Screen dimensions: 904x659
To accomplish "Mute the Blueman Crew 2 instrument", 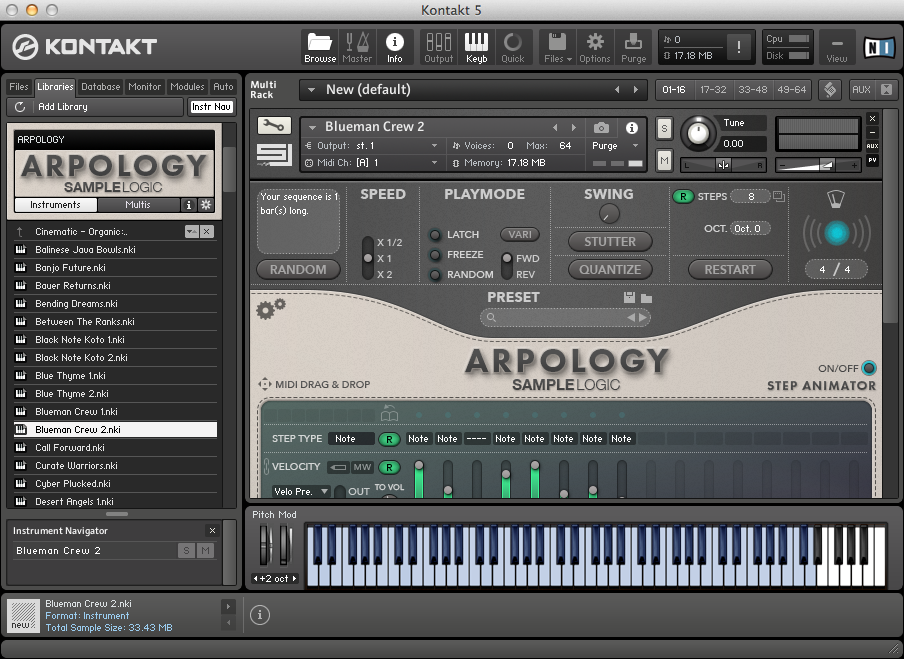I will [x=664, y=161].
